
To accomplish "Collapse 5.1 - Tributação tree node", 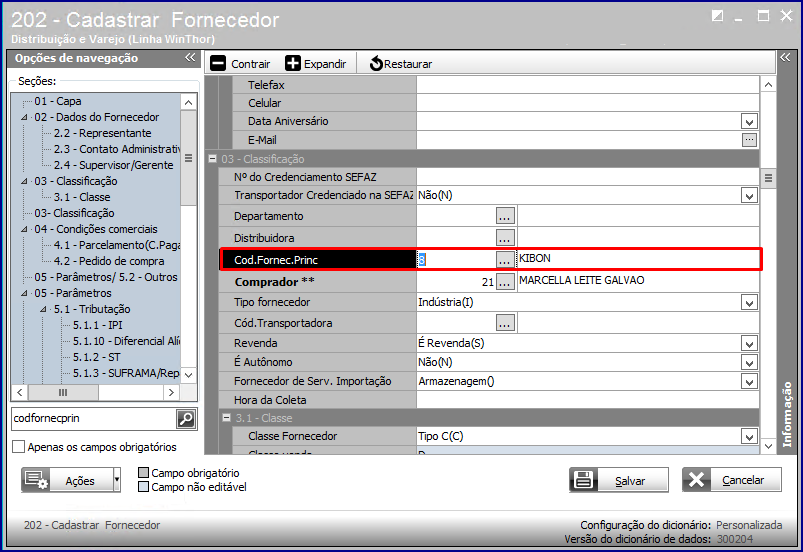I will 44,309.
